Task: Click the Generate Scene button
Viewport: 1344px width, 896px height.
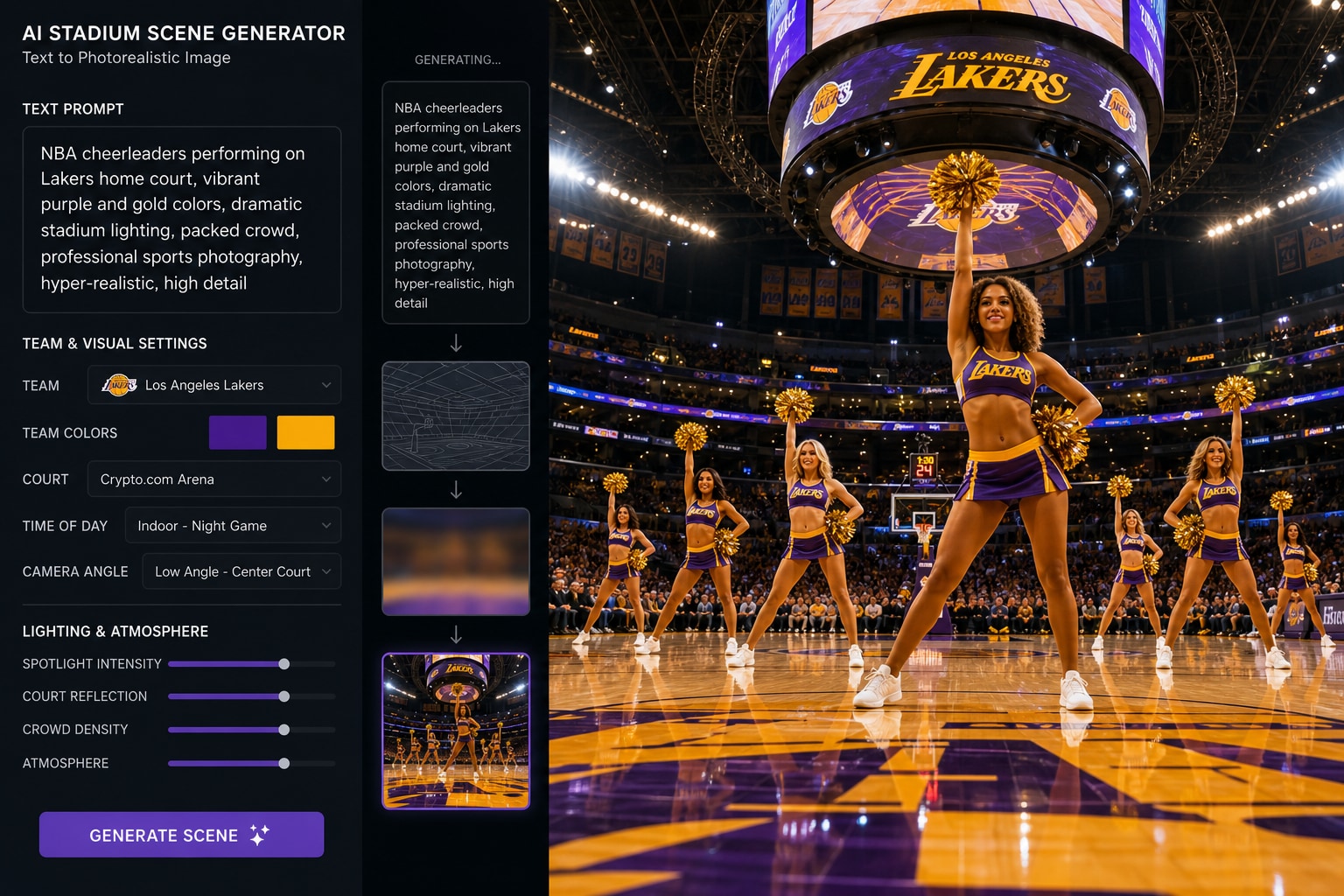Action: [x=181, y=835]
